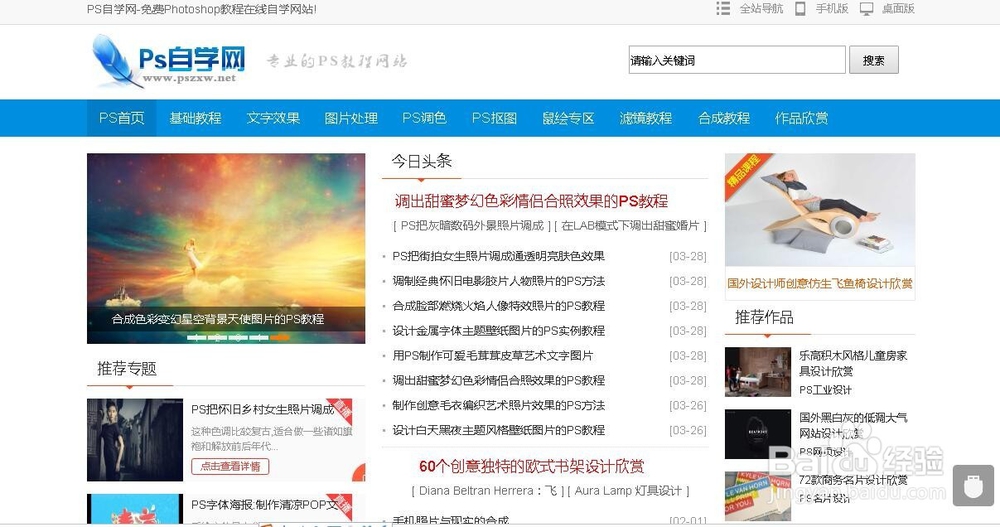1000x527 pixels.
Task: Open the PS抠图 menu item
Action: tap(494, 118)
